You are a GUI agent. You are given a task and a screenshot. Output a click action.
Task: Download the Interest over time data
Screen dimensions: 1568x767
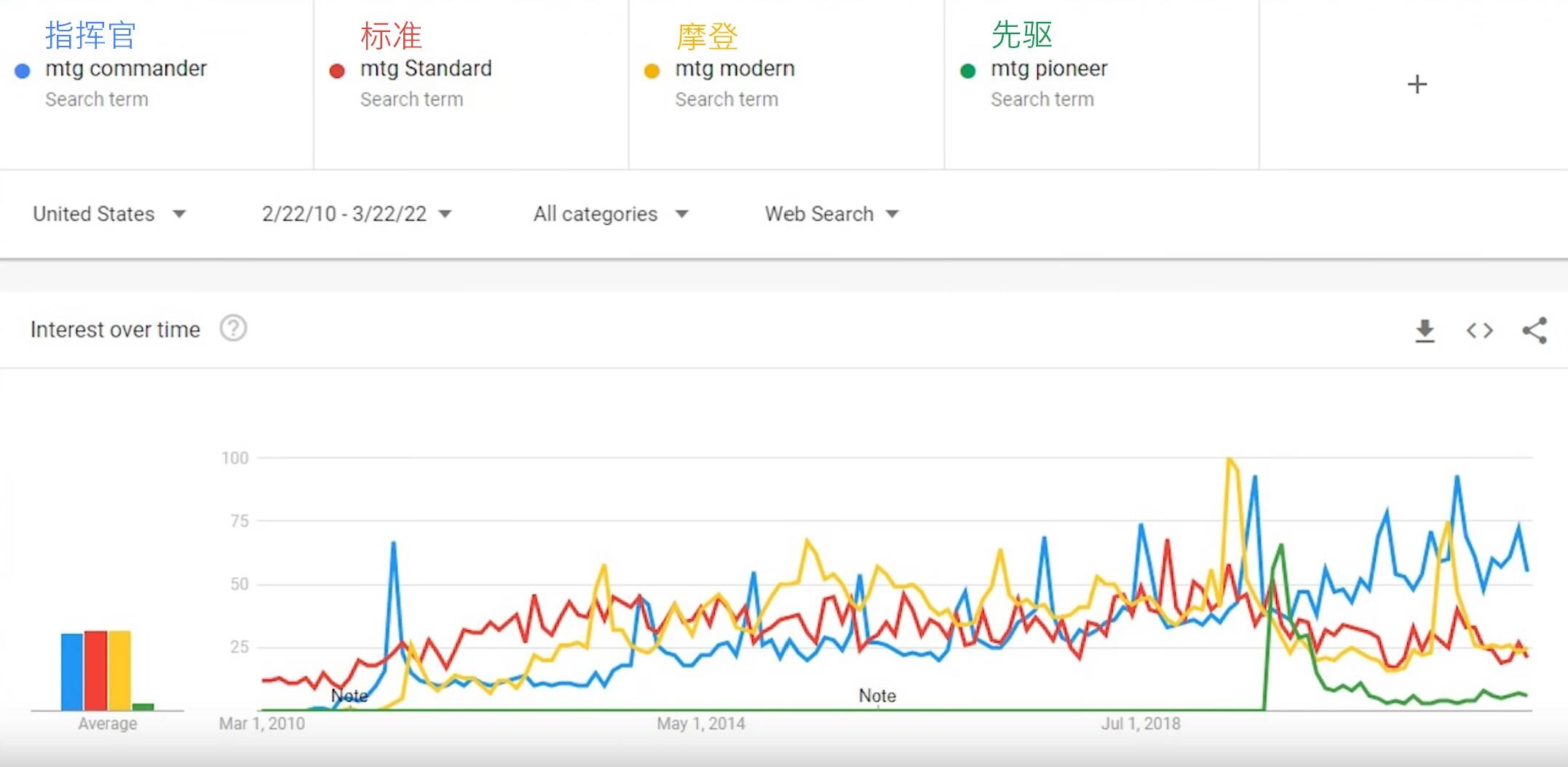click(1425, 330)
